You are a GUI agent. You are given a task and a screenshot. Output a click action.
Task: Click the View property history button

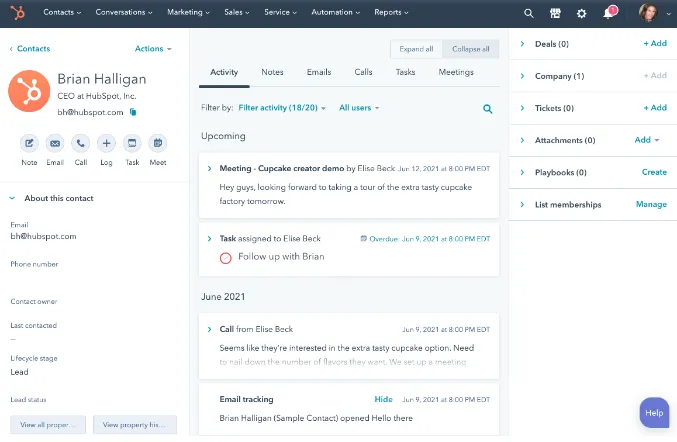tap(135, 425)
